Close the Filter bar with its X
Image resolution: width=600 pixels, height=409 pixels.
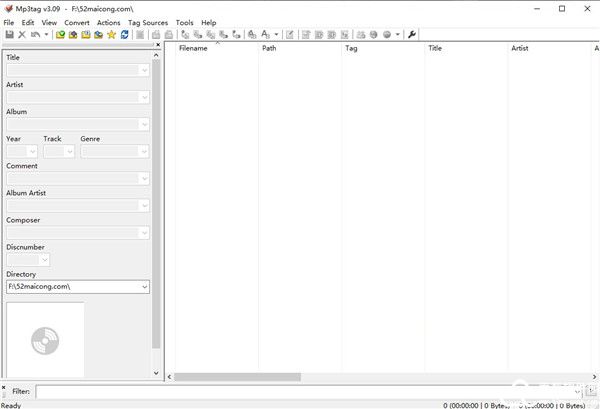(4, 388)
